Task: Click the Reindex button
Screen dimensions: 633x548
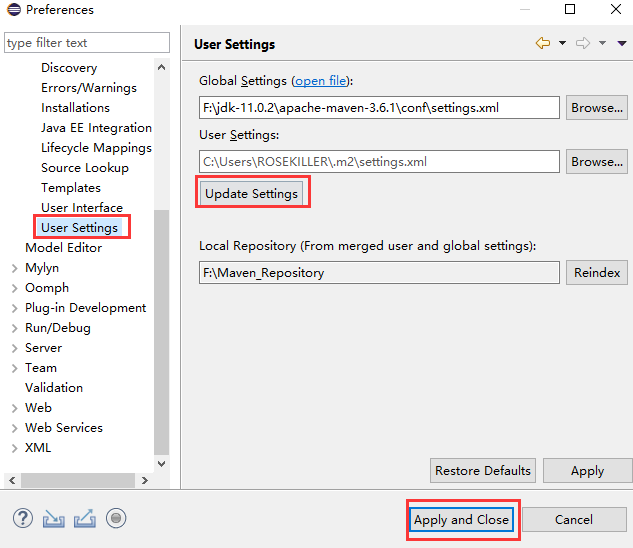Action: 597,273
